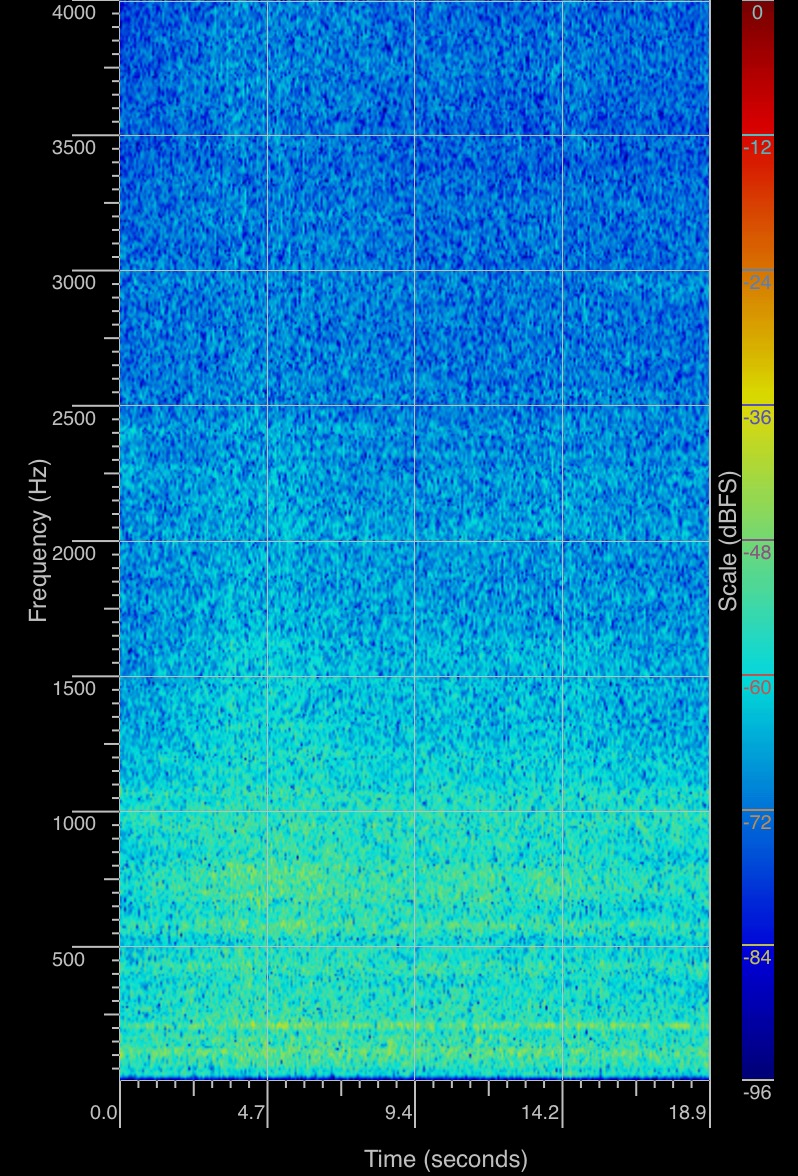Screen dimensions: 798x1176
Task: Select the -60 dBFS color scale label
Action: (x=758, y=688)
